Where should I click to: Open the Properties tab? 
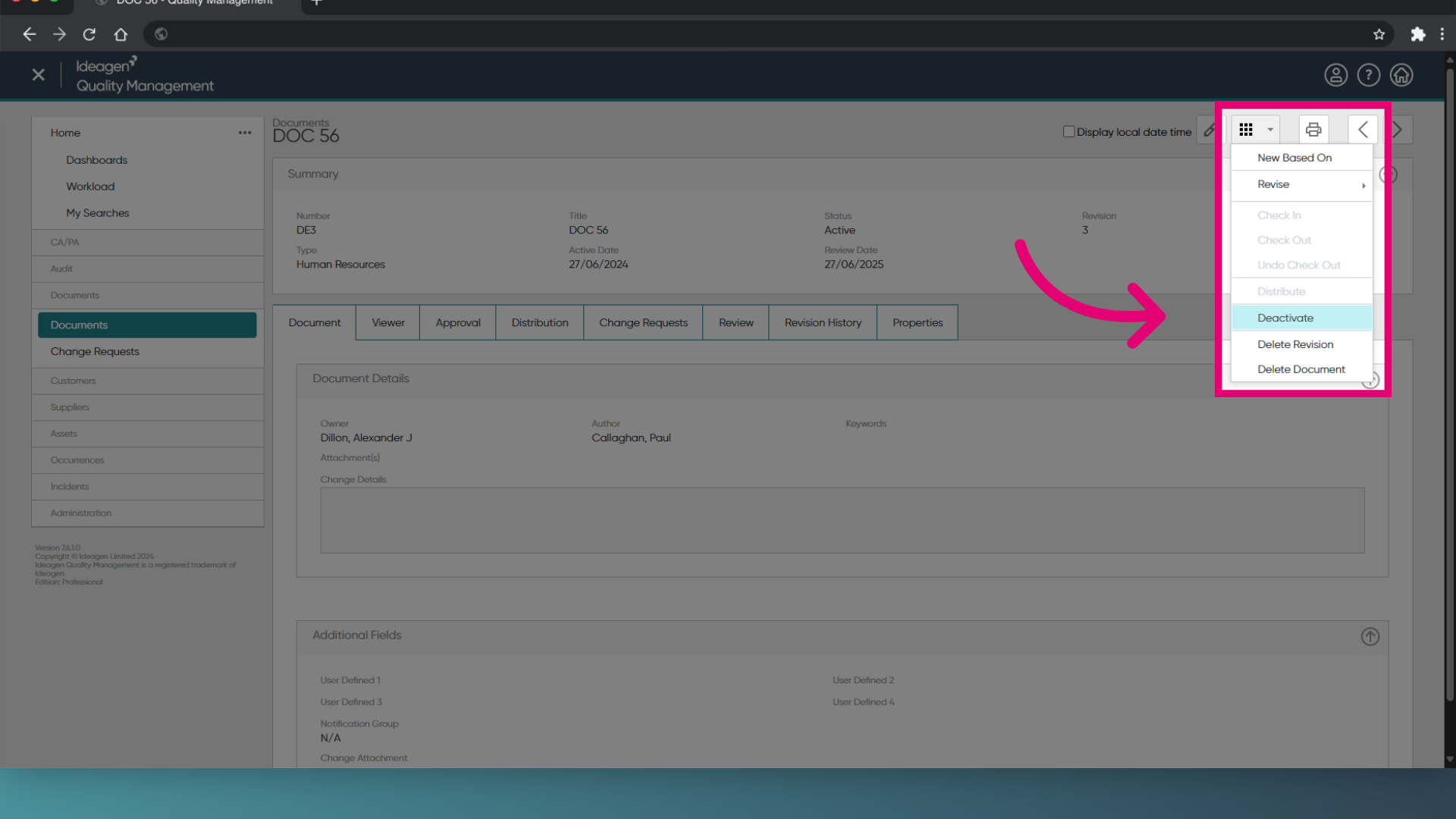pyautogui.click(x=918, y=323)
